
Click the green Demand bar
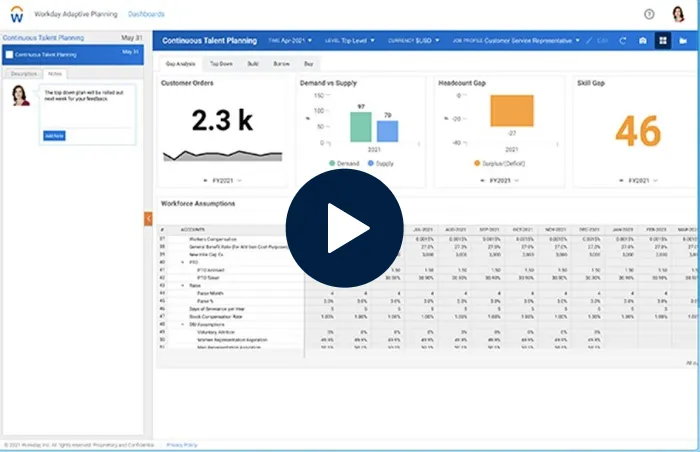361,127
